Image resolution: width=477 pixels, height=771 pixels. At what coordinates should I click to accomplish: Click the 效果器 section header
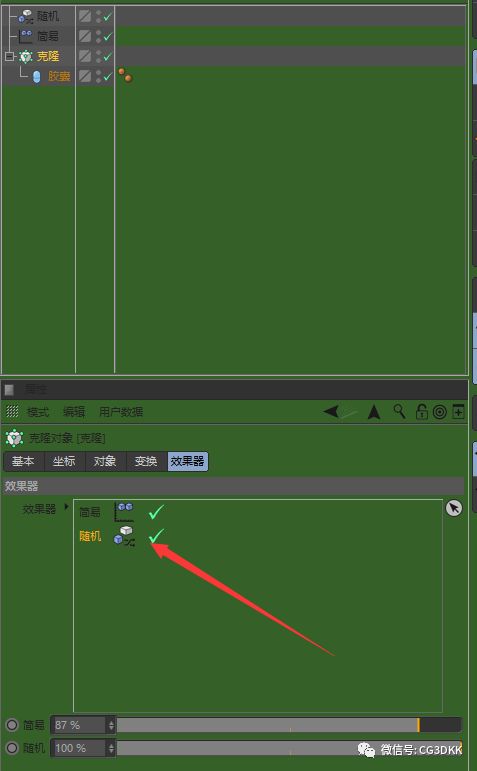[234, 486]
